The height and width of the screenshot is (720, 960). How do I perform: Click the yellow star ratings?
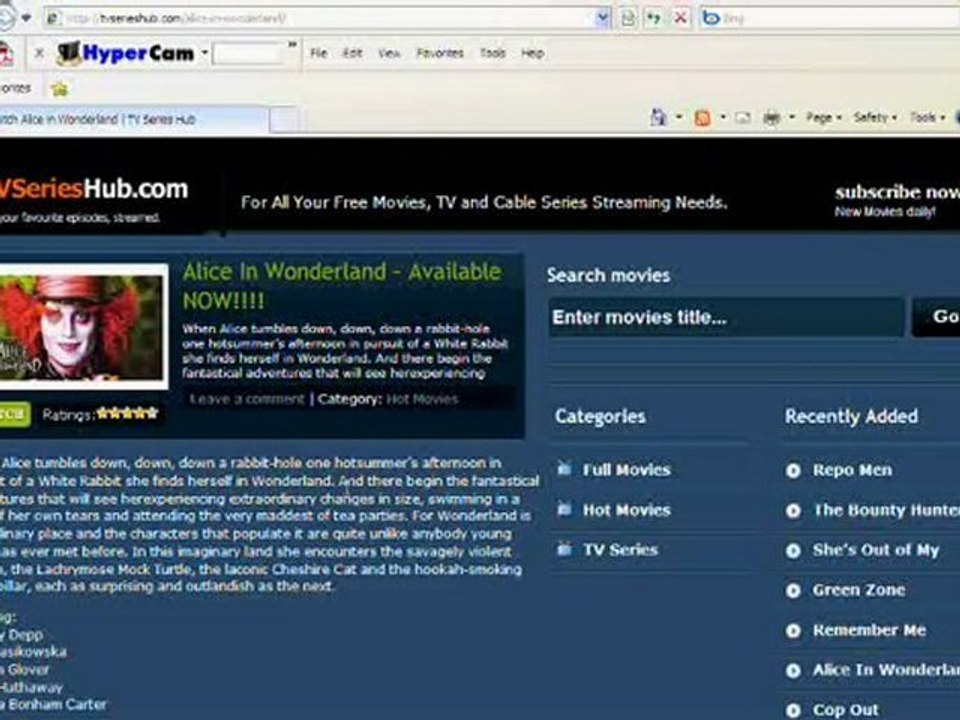click(x=127, y=413)
